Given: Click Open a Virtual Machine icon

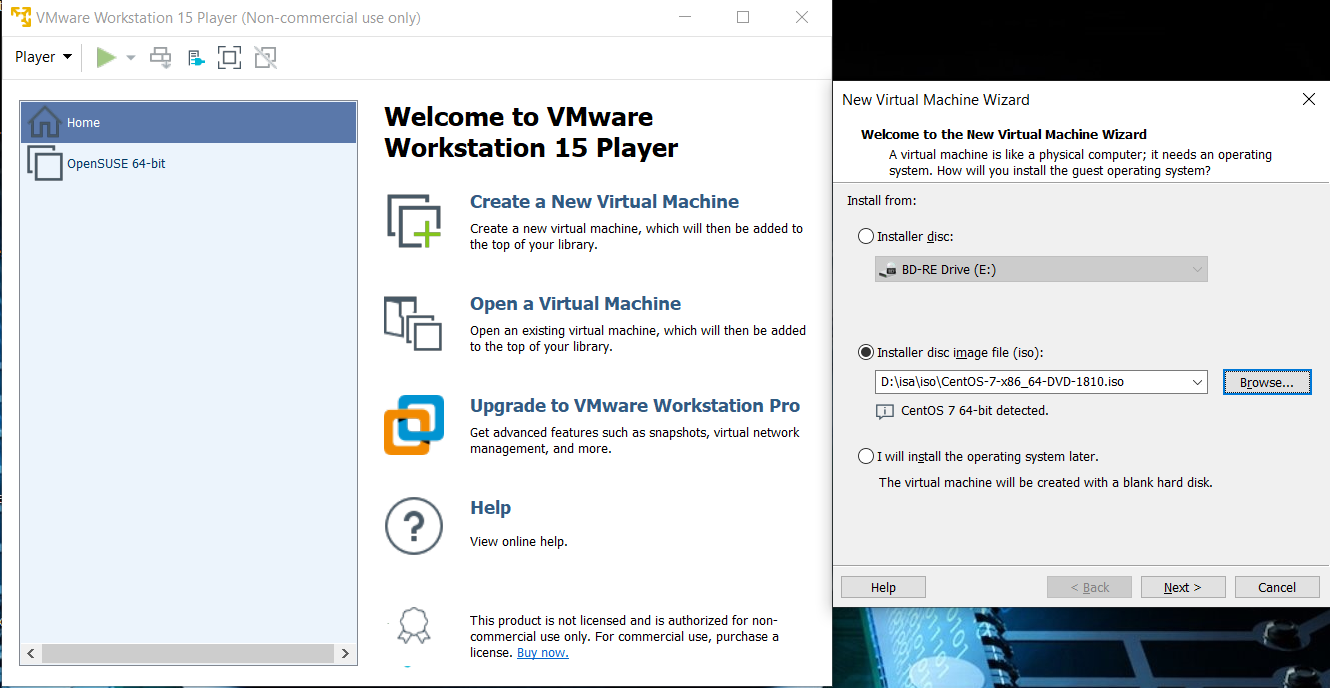Looking at the screenshot, I should (x=413, y=323).
